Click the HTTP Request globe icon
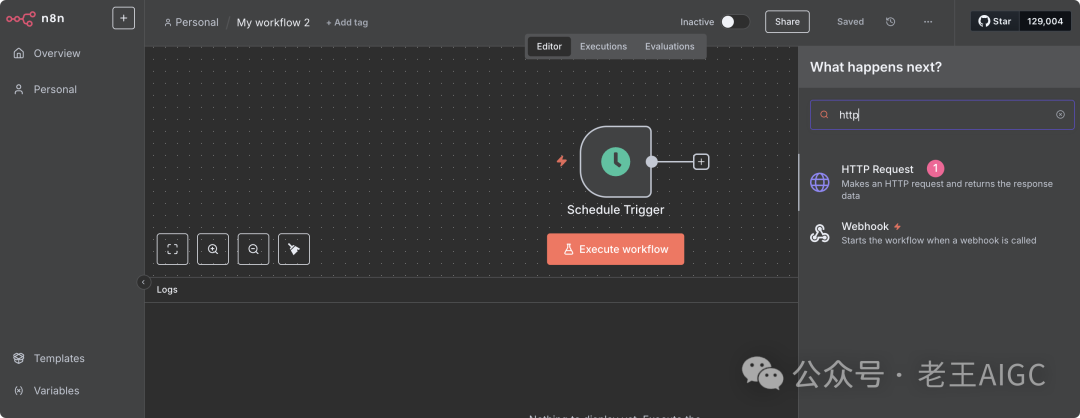The image size is (1080, 418). 820,182
